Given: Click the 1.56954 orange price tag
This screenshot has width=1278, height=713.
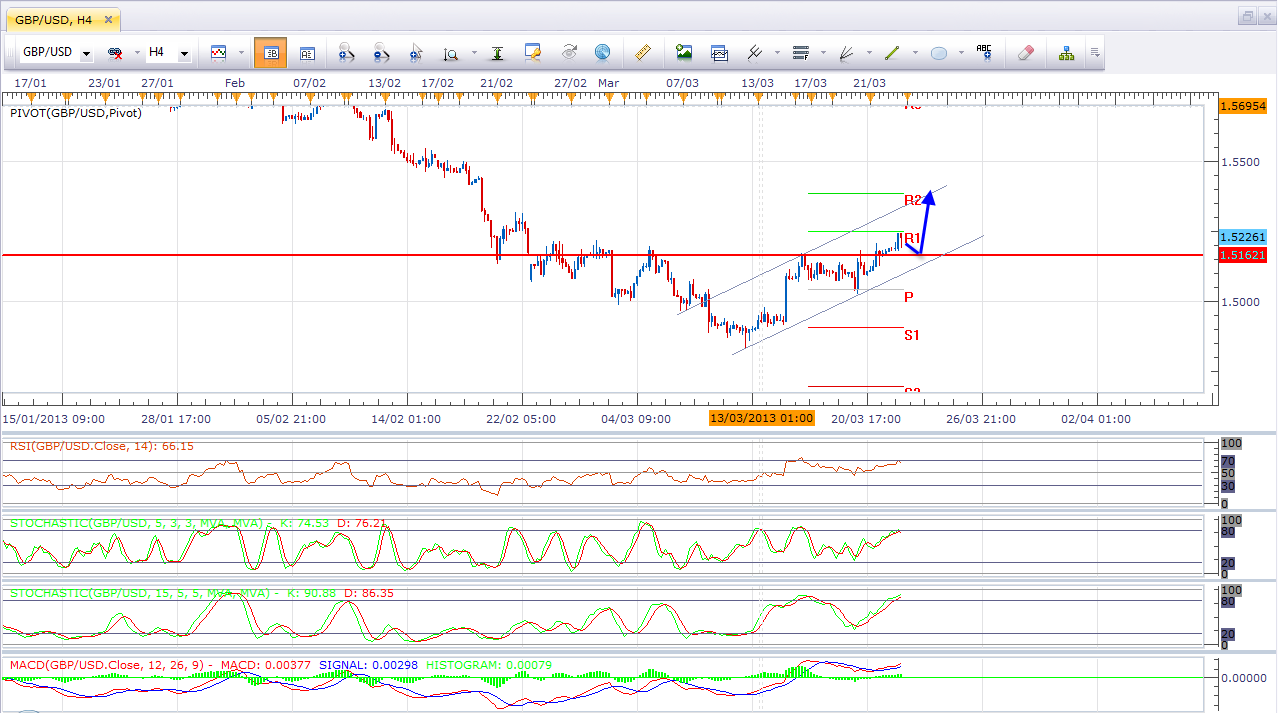Looking at the screenshot, I should point(1243,105).
